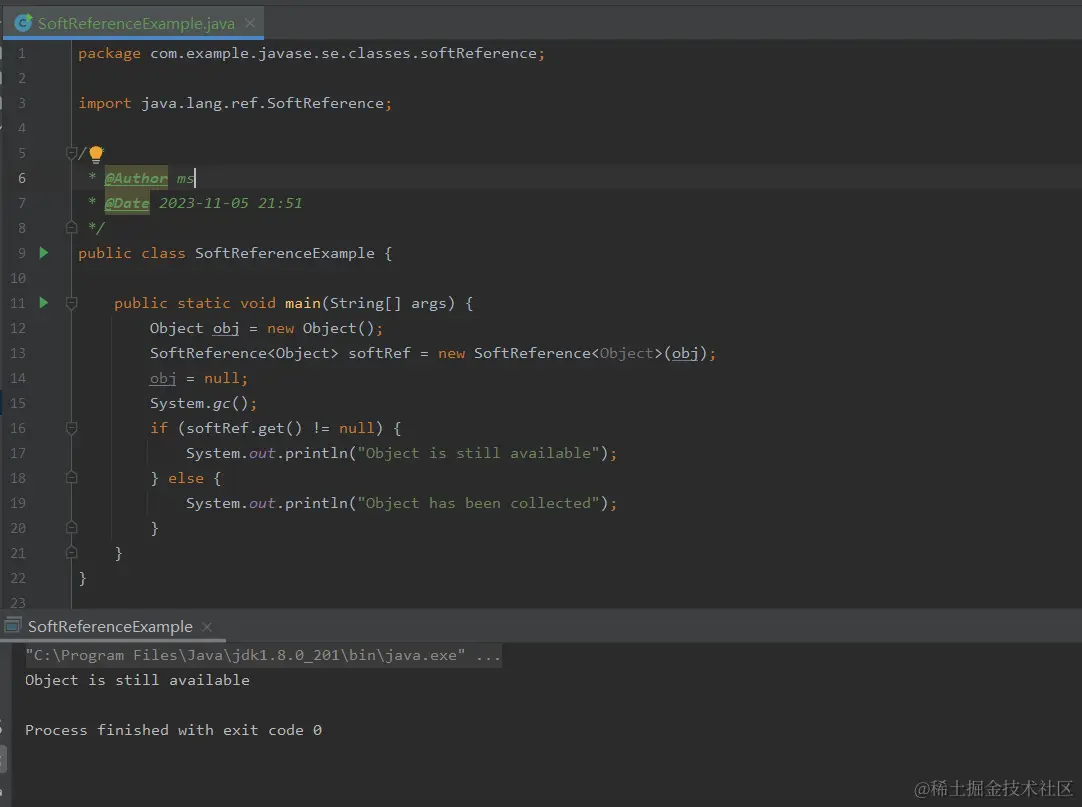
Task: Click the main method name on line 11
Action: (x=302, y=303)
